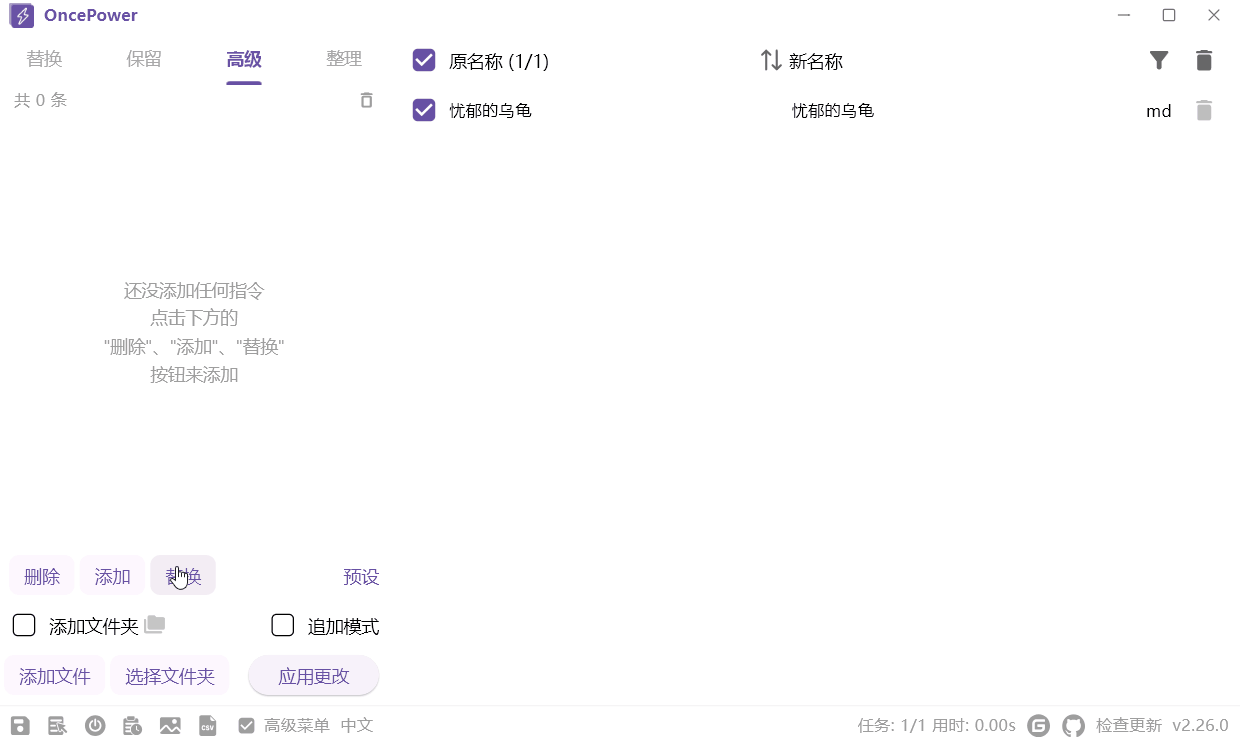This screenshot has height=742, width=1240.
Task: Enable the 添加文件夹 checkbox
Action: point(24,626)
